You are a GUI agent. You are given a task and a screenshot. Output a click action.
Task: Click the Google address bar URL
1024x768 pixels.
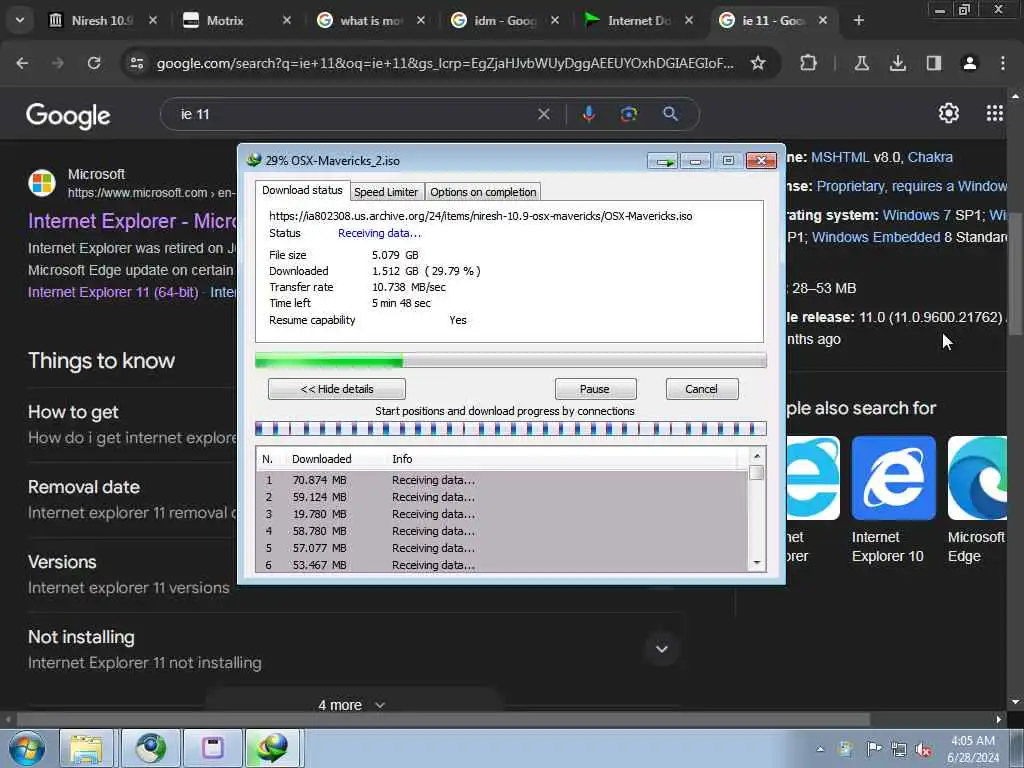(445, 63)
